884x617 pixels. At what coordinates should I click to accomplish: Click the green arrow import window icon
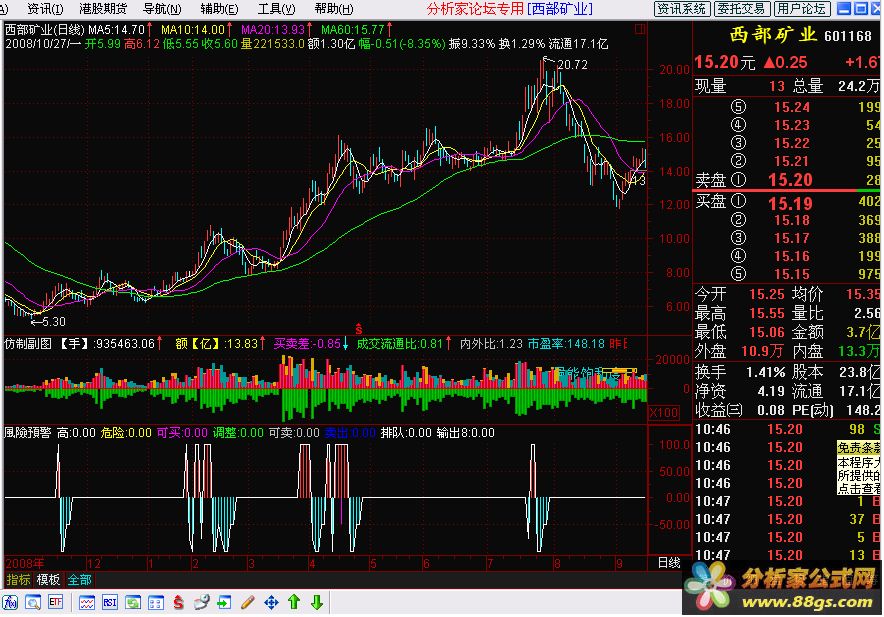[224, 602]
